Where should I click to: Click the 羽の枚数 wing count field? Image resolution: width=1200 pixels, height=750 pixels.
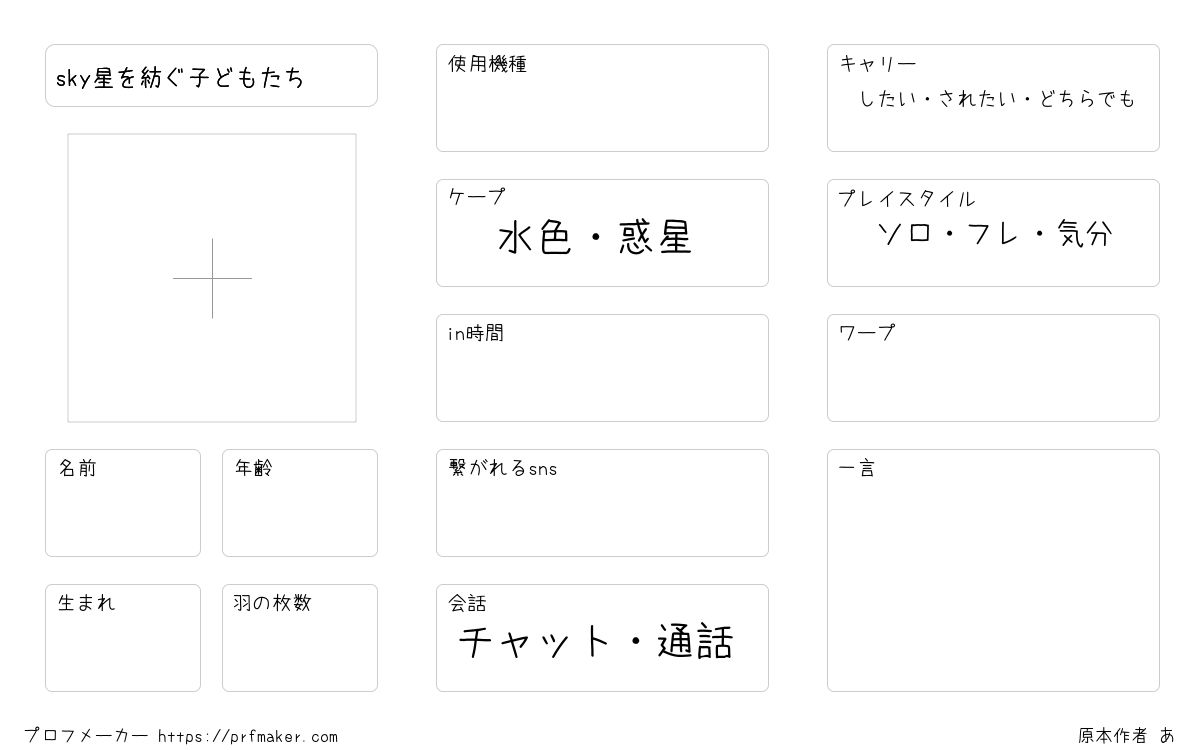tap(300, 638)
